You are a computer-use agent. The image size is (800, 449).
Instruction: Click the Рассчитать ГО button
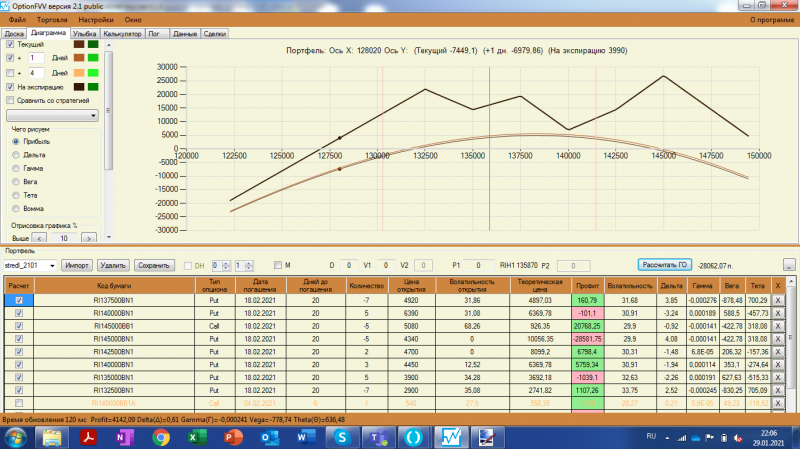coord(665,265)
